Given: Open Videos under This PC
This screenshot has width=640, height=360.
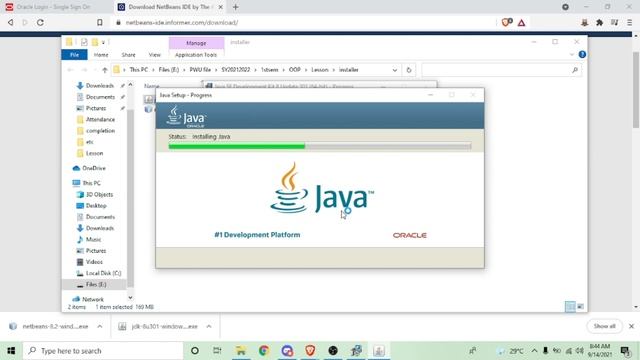Looking at the screenshot, I should (94, 262).
